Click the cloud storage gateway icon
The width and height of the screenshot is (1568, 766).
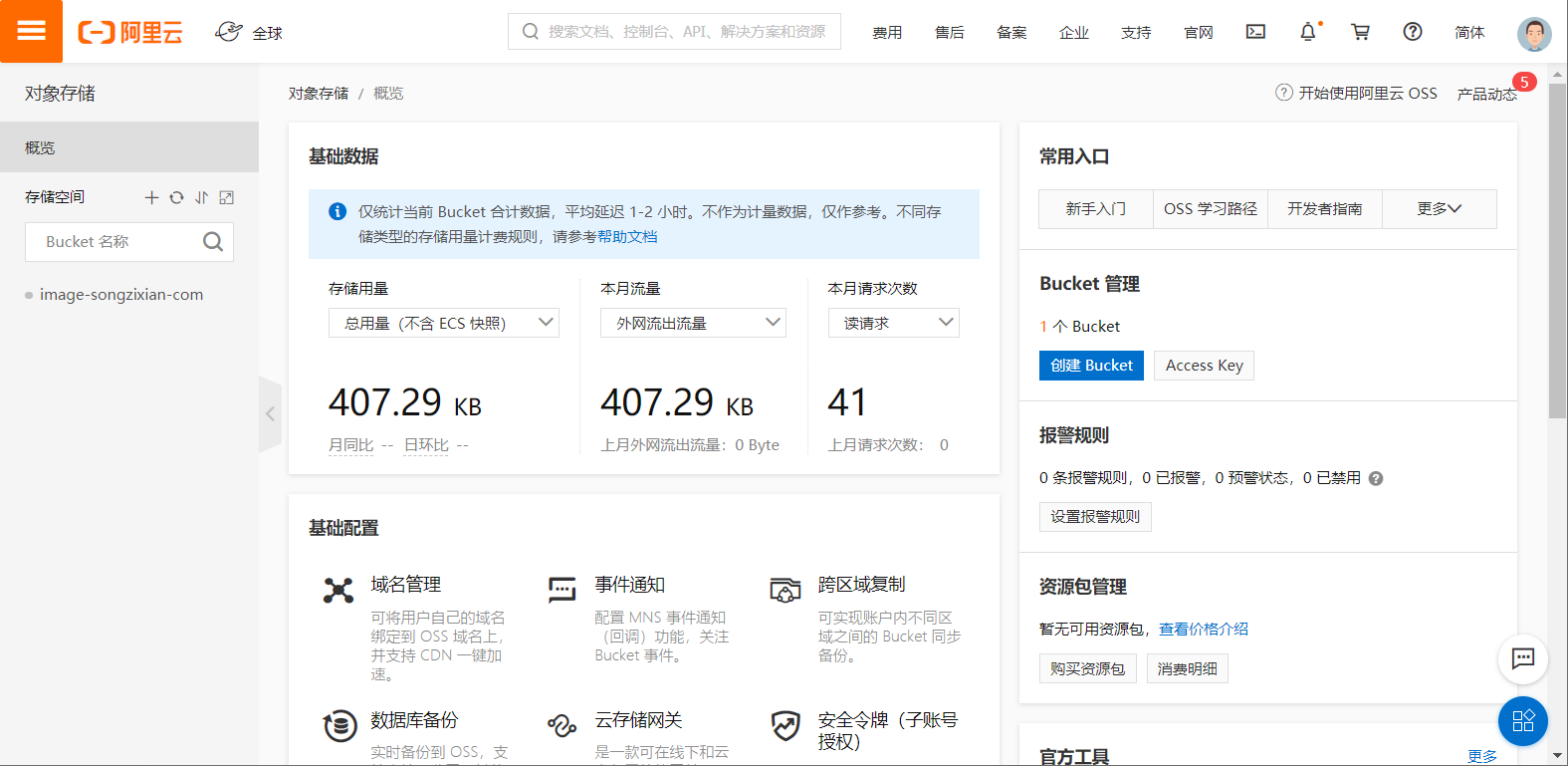coord(562,725)
